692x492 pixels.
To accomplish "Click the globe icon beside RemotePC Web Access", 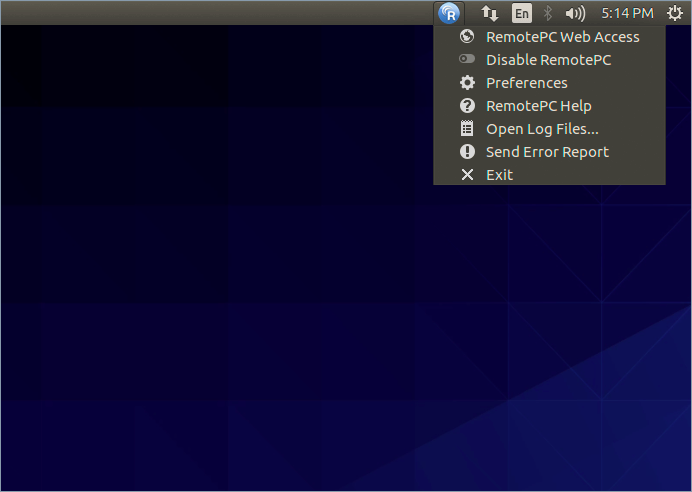I will click(467, 36).
